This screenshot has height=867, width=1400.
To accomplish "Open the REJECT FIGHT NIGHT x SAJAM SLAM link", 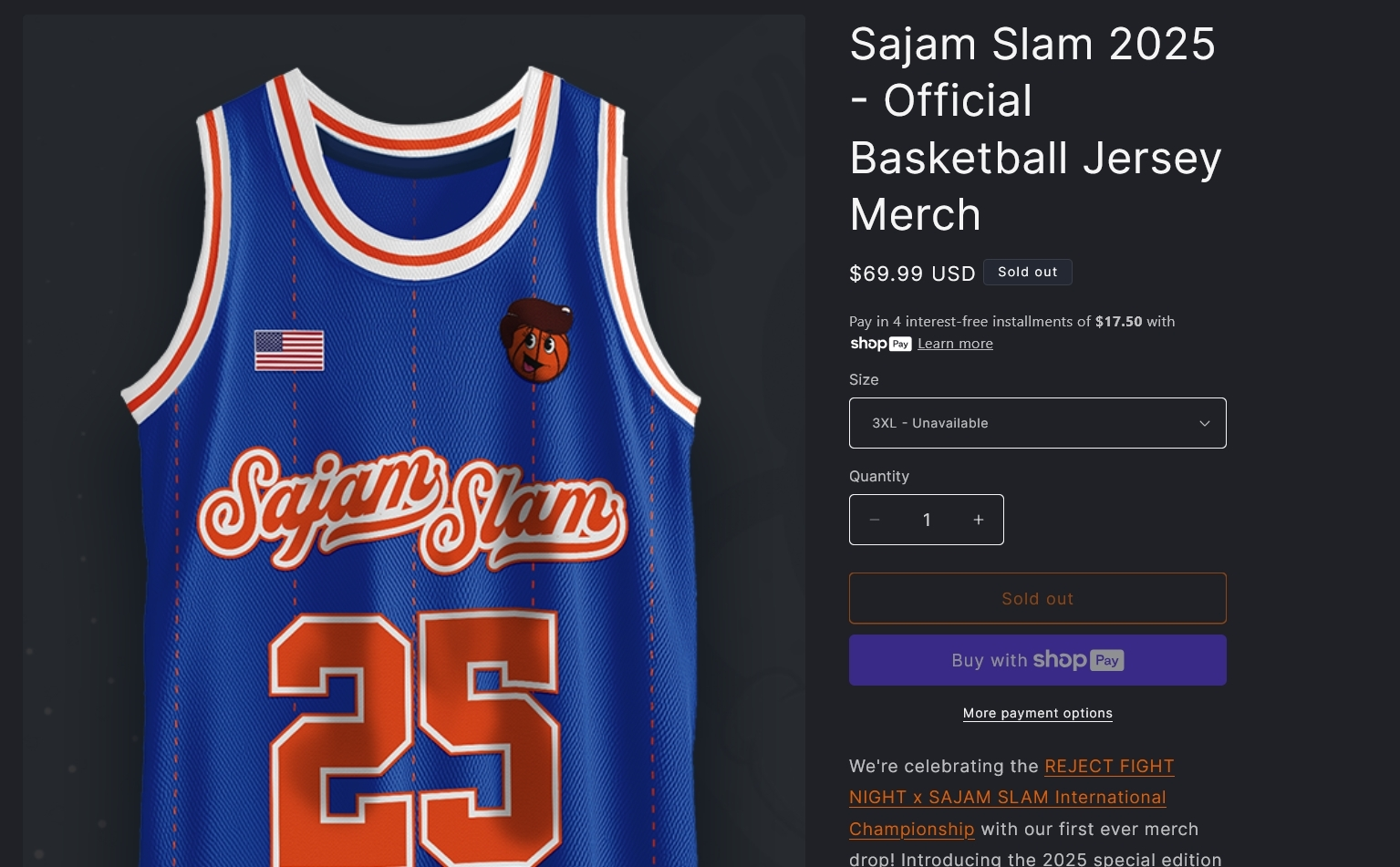I will click(1011, 798).
